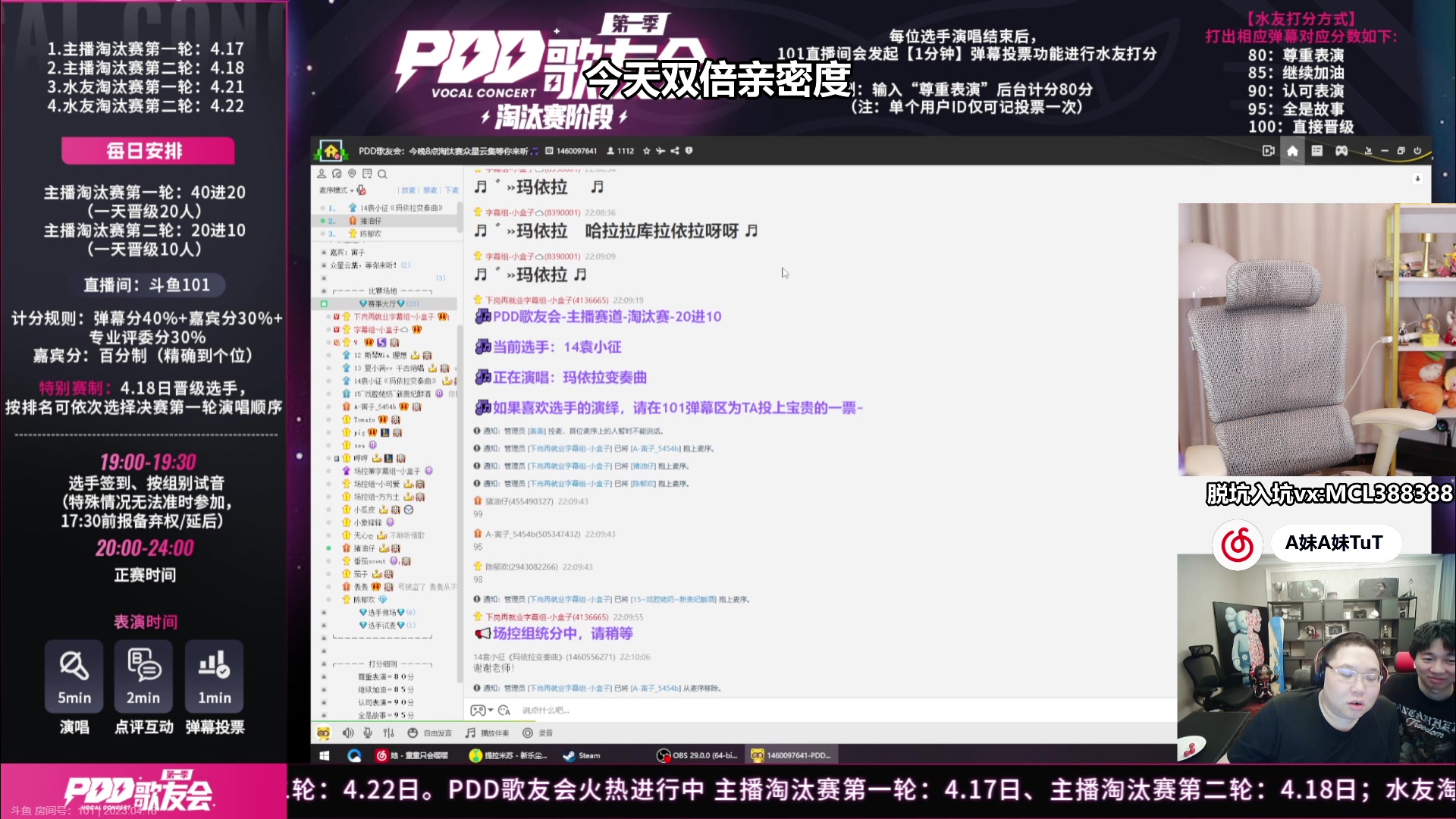Click the location pin icon in sidebar
1456x819 pixels.
tap(352, 174)
